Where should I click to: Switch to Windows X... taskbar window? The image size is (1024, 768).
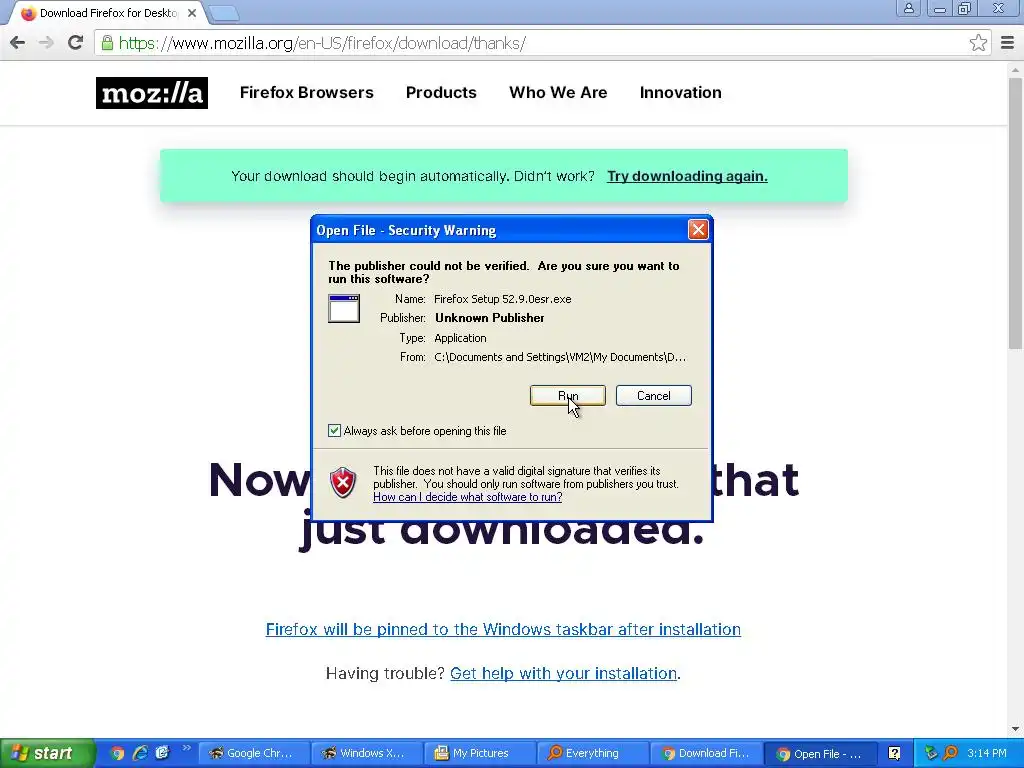pyautogui.click(x=366, y=753)
